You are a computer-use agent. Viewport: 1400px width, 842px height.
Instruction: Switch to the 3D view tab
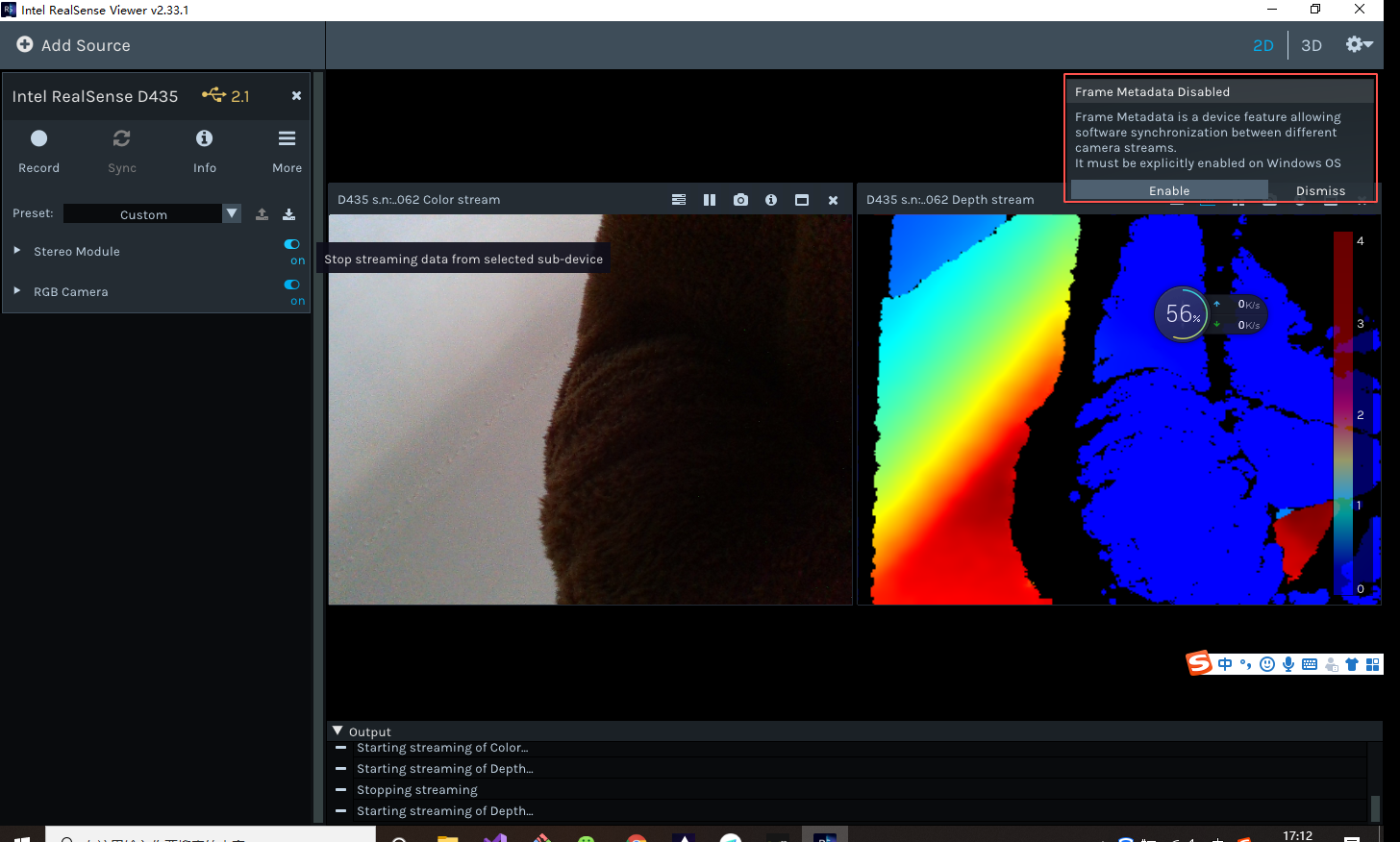[x=1312, y=45]
